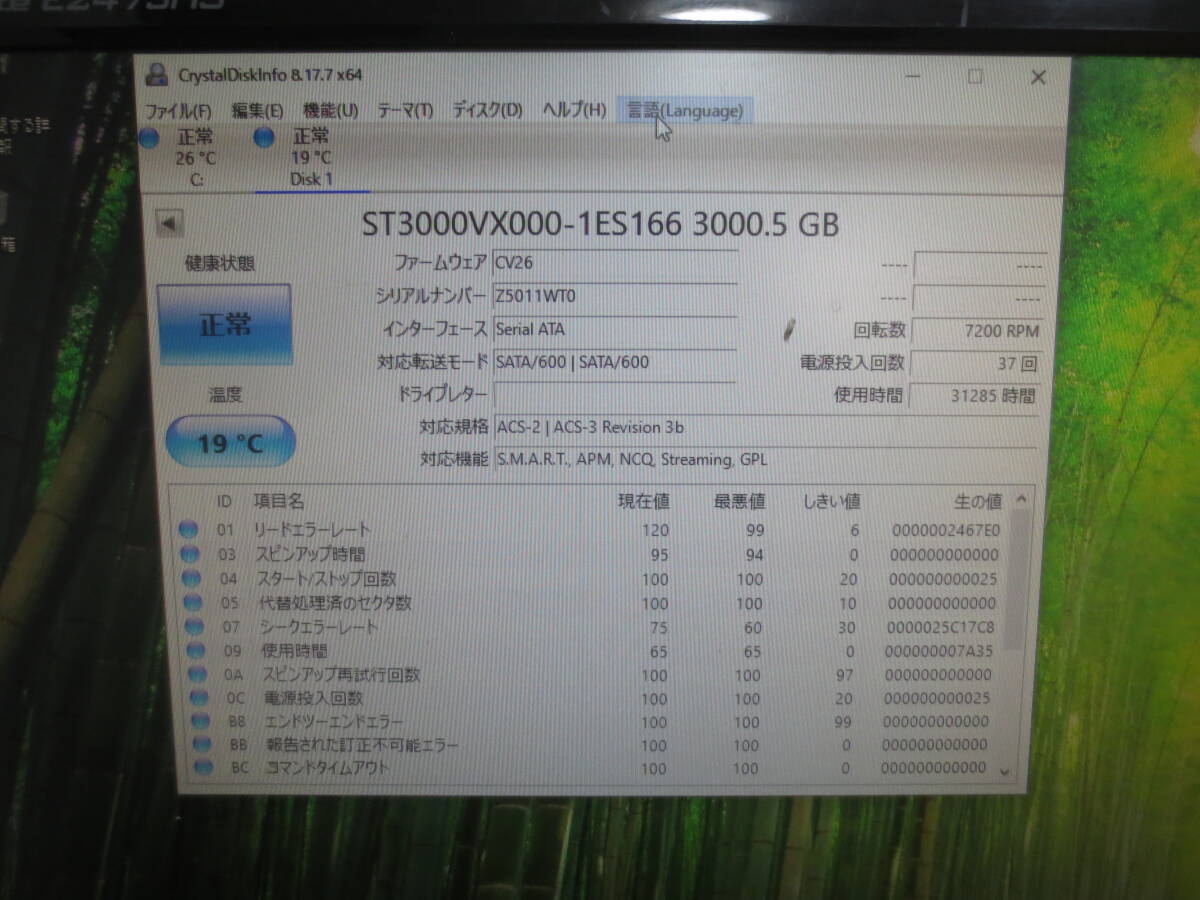1200x900 pixels.
Task: Click the 最悪値 column header
Action: pos(740,501)
